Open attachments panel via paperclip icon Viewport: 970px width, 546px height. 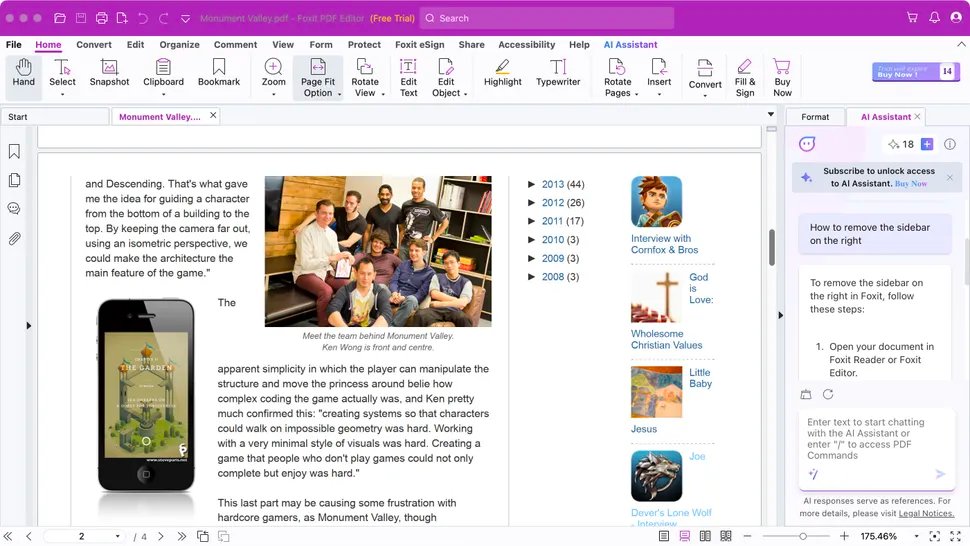point(14,239)
